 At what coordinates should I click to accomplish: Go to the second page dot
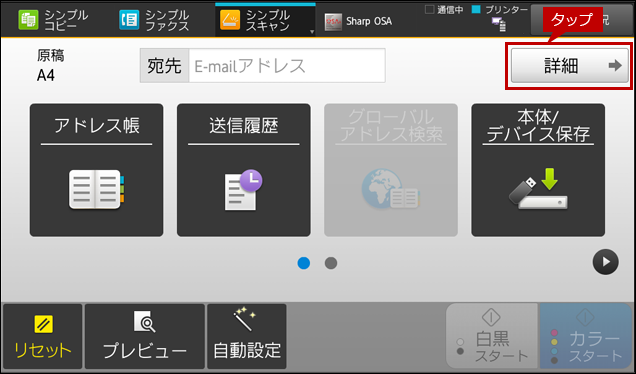point(331,263)
